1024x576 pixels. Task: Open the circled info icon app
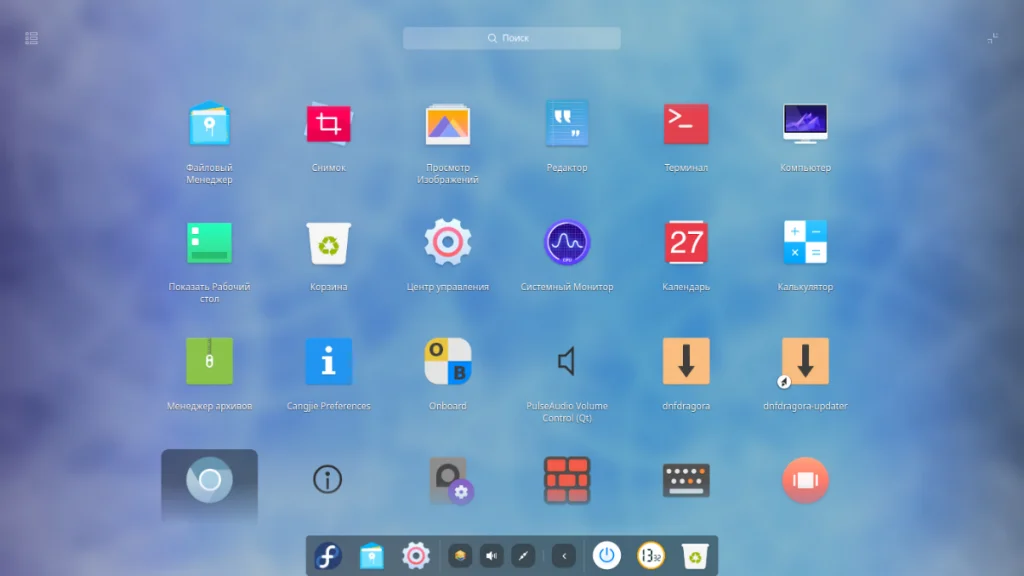point(327,479)
